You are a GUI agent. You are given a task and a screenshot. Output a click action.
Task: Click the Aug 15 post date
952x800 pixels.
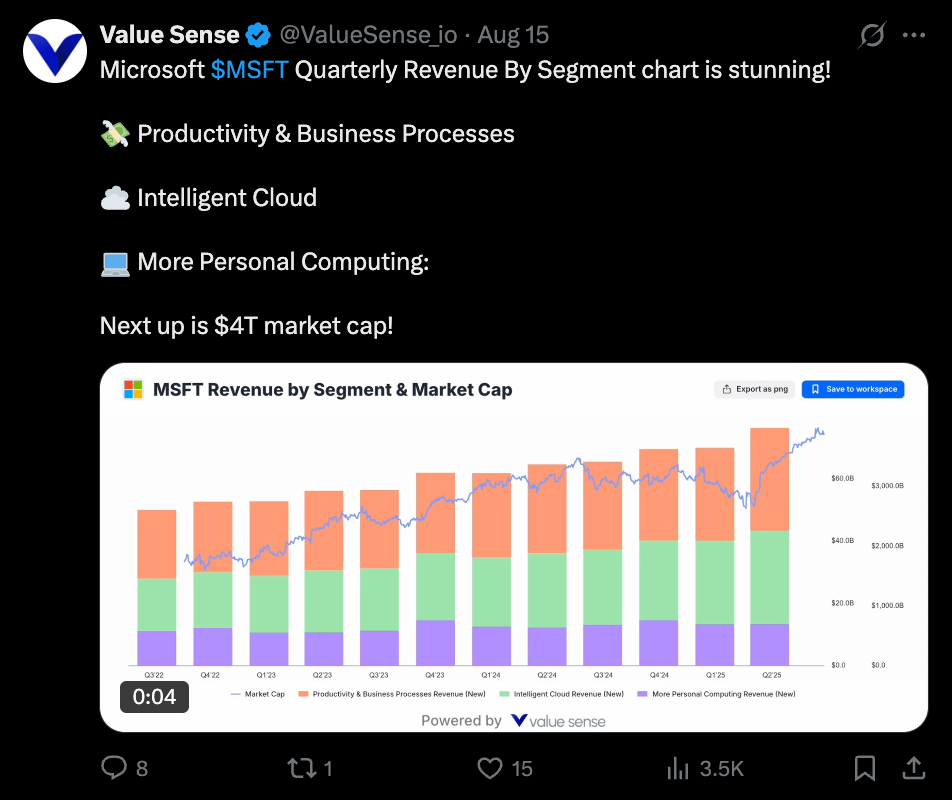[x=513, y=35]
